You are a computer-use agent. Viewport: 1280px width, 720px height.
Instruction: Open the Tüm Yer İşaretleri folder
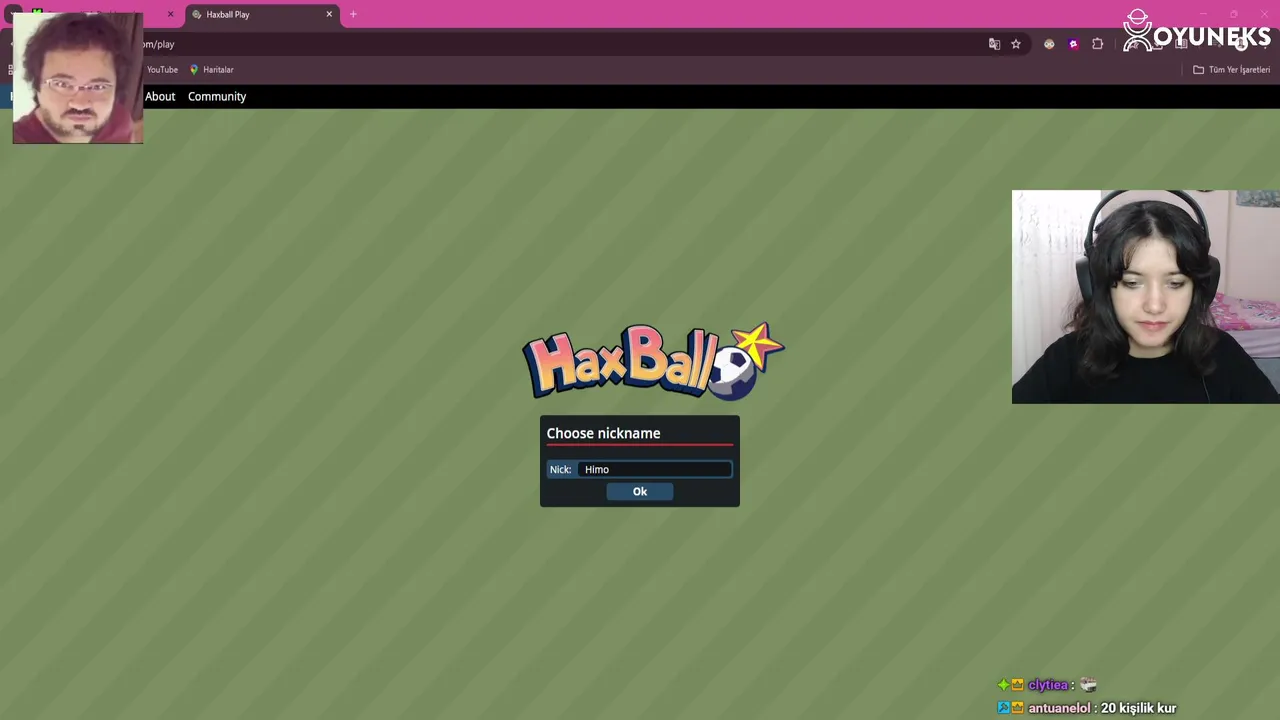[1231, 70]
